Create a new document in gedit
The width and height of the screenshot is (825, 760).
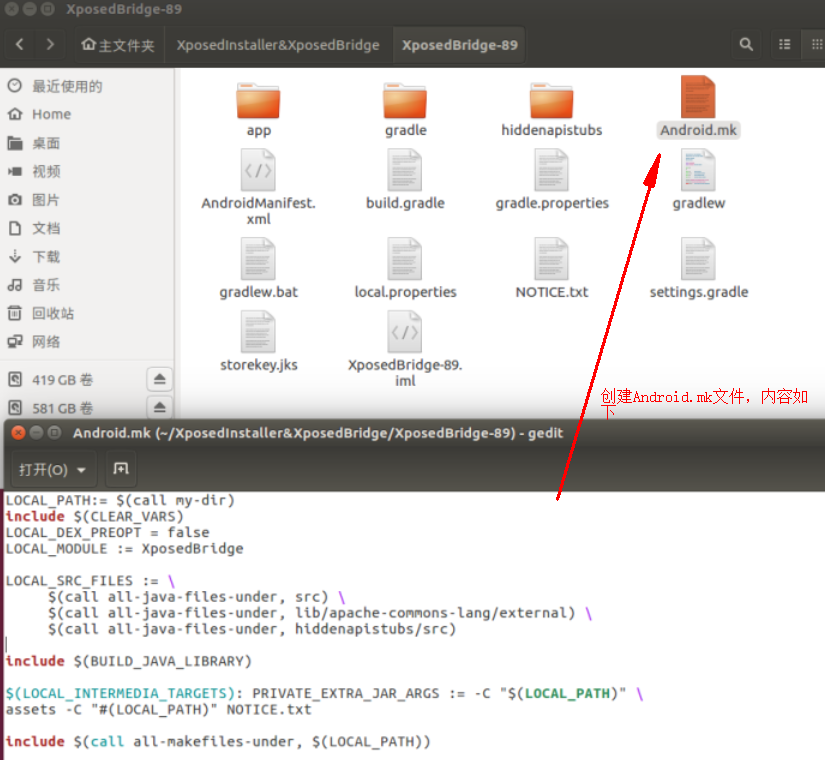tap(121, 468)
